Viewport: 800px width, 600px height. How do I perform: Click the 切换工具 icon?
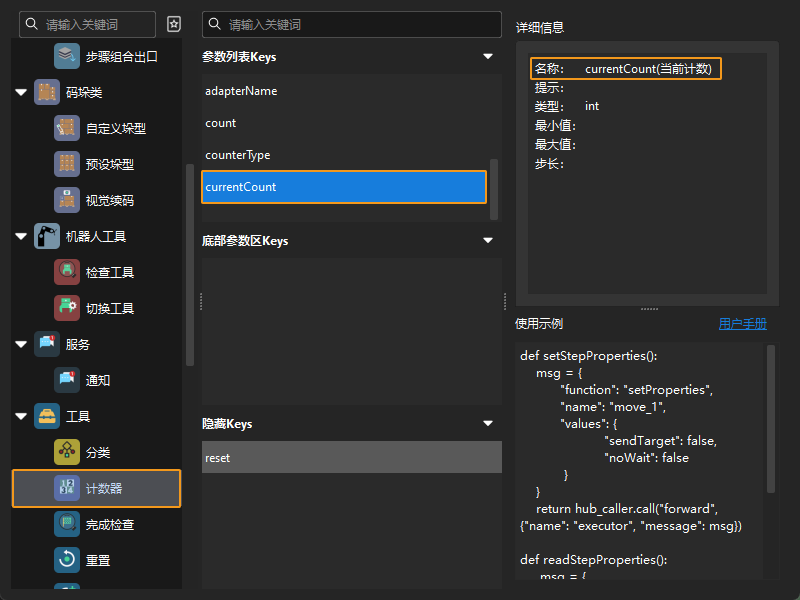point(67,308)
